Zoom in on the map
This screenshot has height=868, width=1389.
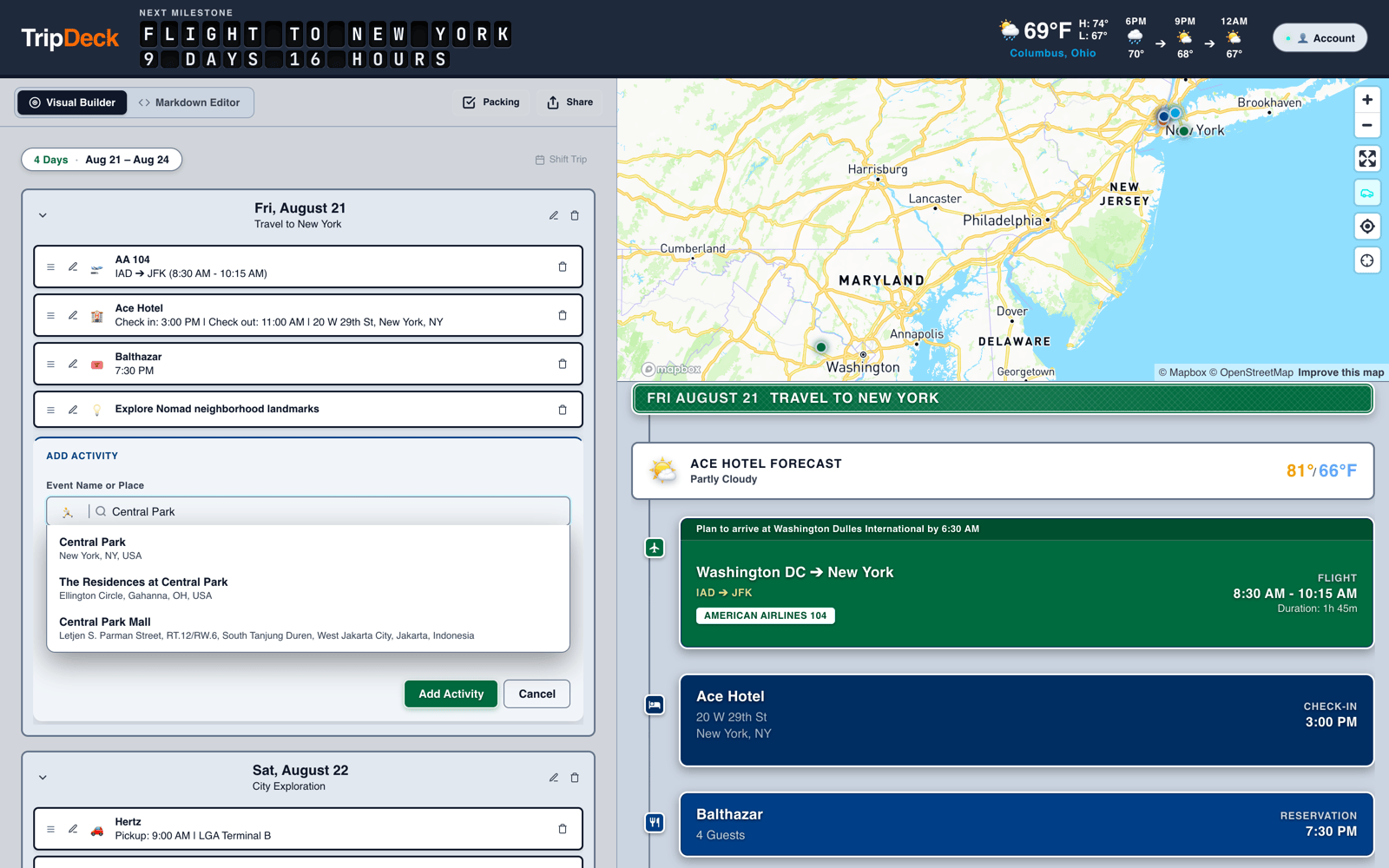(1367, 100)
